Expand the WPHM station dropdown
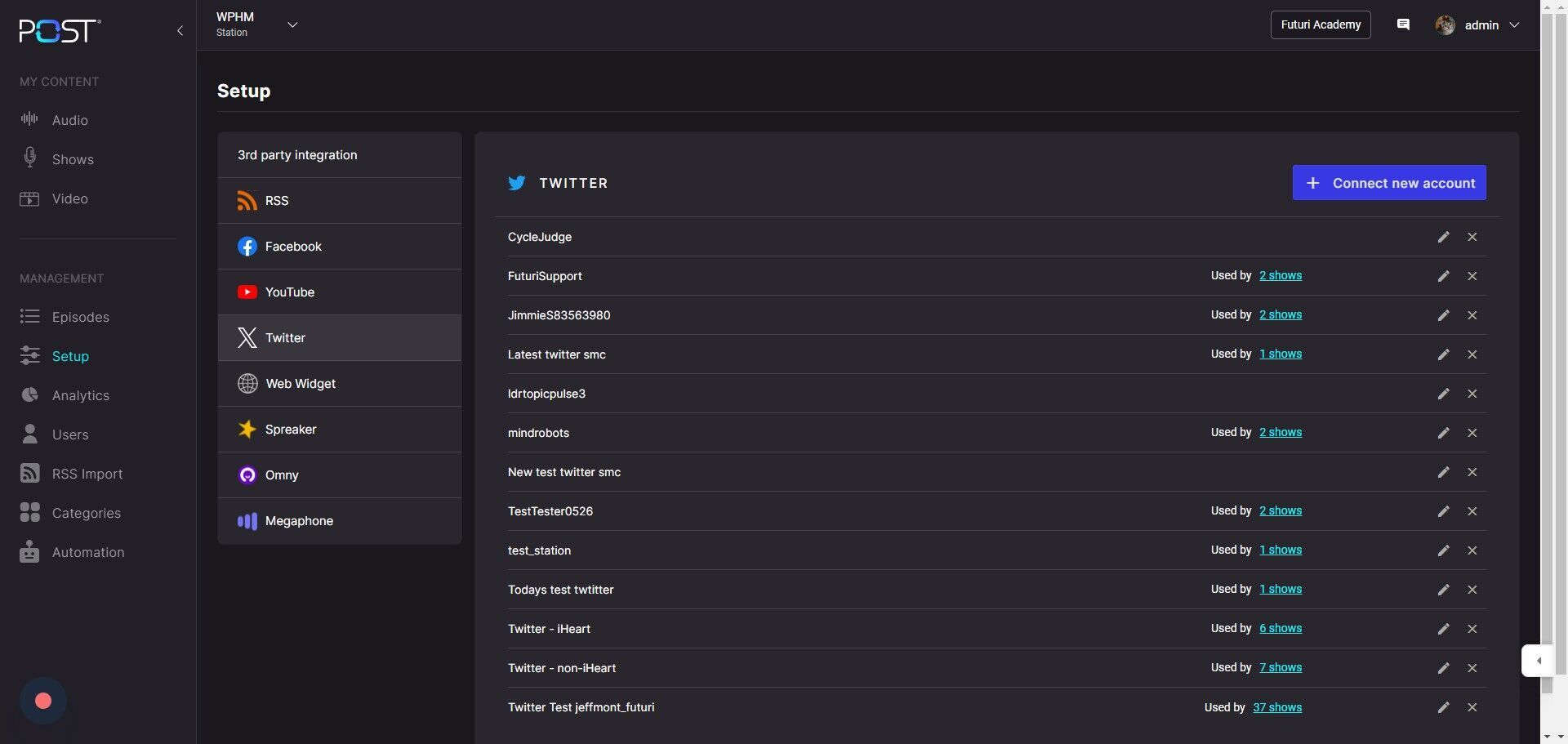This screenshot has width=1568, height=744. coord(292,25)
